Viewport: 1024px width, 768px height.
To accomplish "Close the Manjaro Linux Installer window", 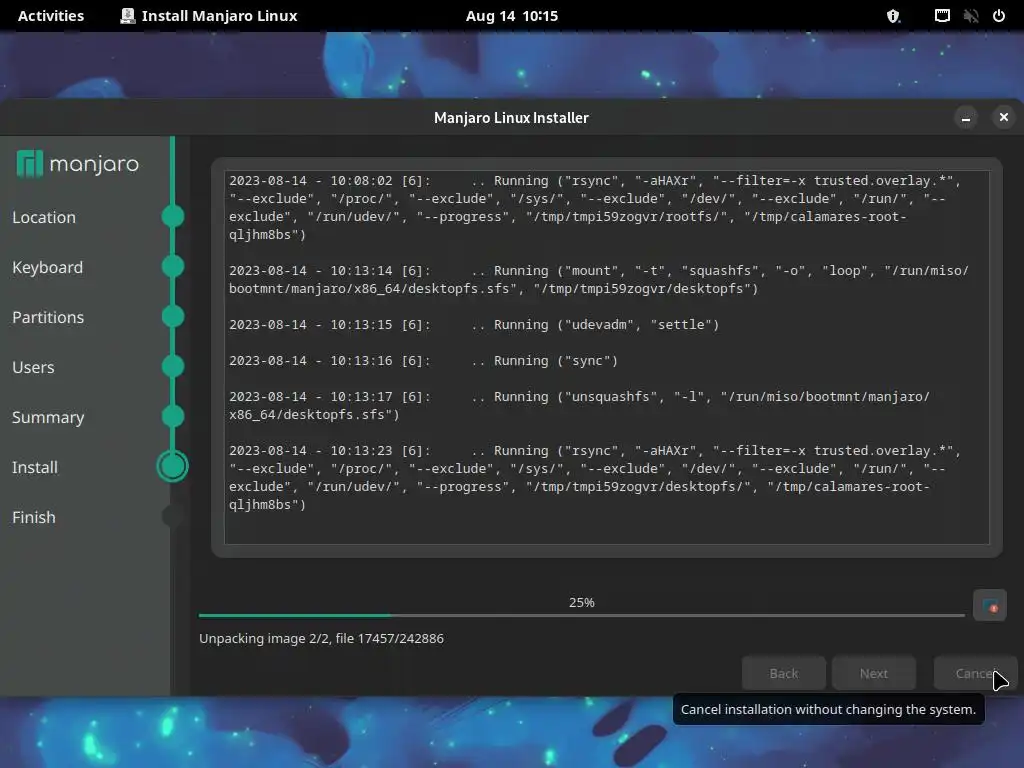I will pos(1004,117).
